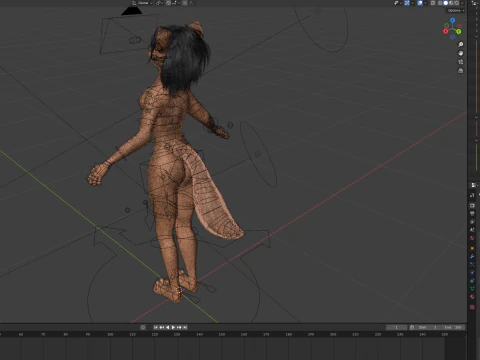Jump to previous keyframe

point(162,327)
